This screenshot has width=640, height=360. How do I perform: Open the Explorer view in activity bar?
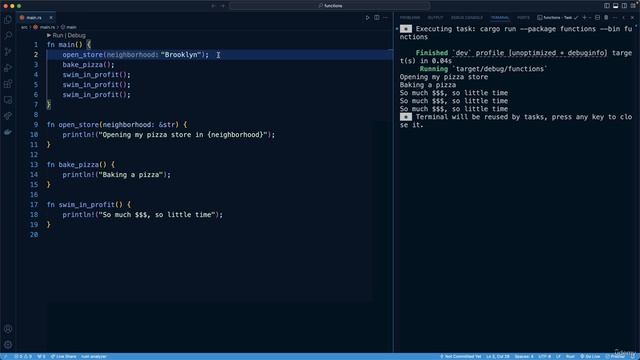[x=8, y=20]
